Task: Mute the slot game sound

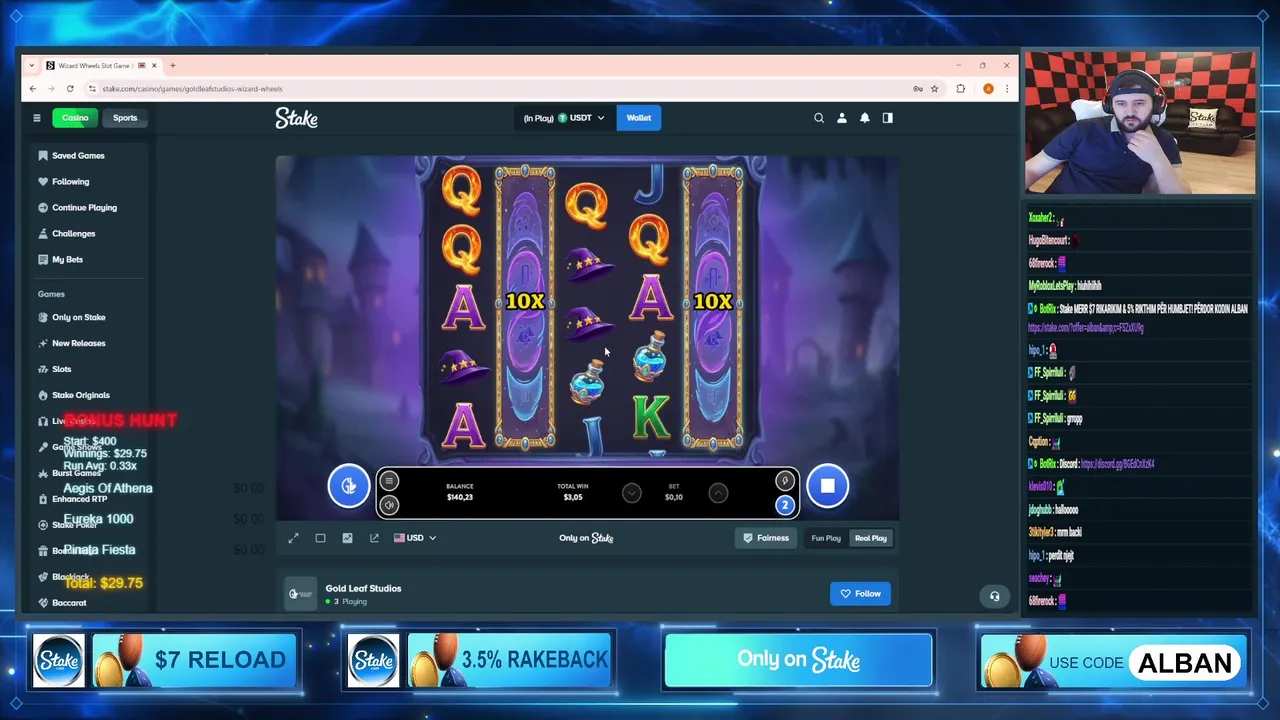Action: click(389, 504)
